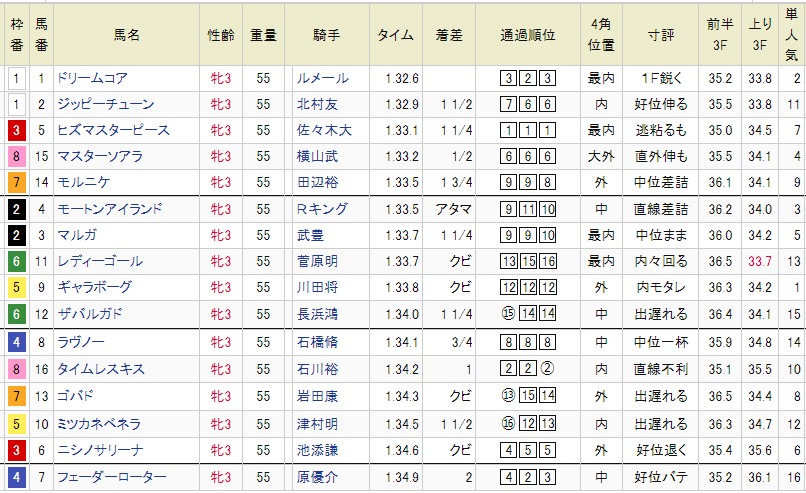Click green frame 6 box beside レディーゴール
Screen dimensions: 806x493
coord(17,261)
